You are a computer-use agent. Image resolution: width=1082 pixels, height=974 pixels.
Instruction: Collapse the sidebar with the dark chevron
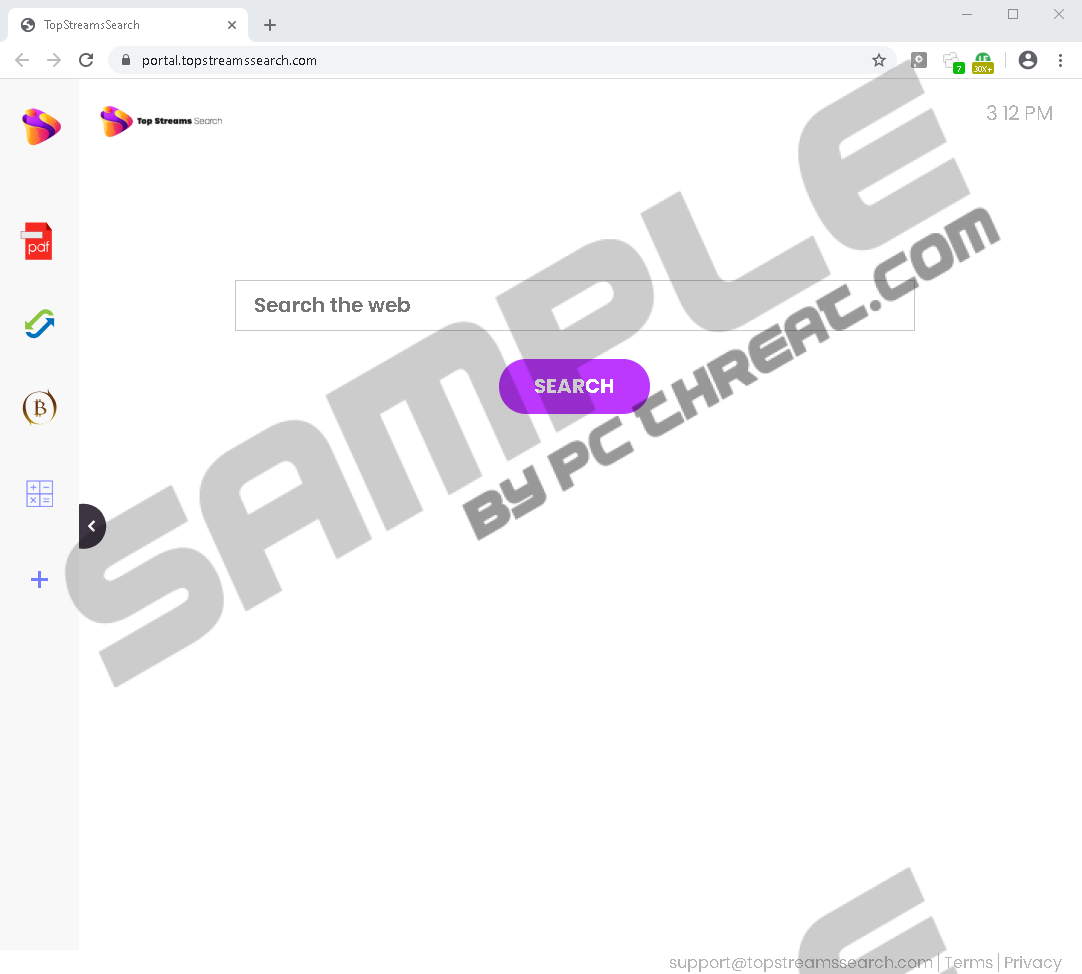91,526
